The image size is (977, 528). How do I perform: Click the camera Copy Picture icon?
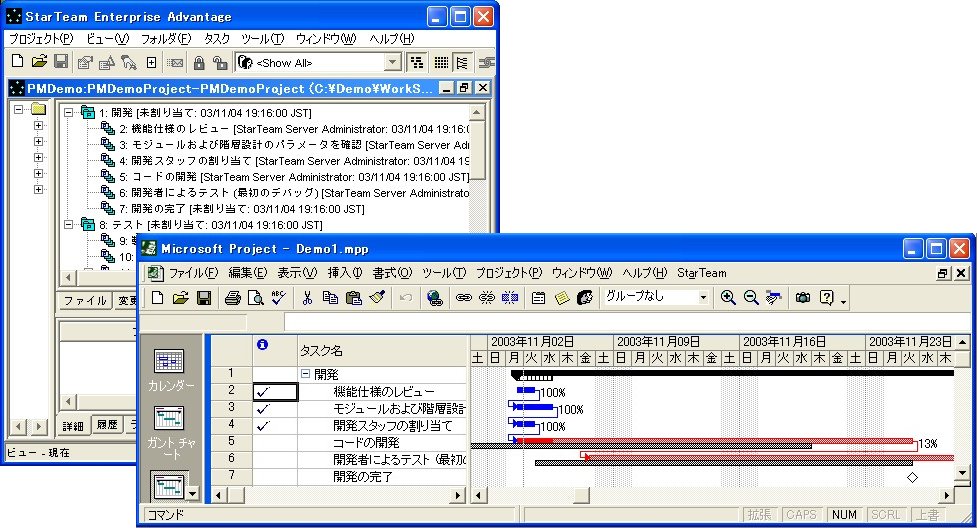coord(803,298)
